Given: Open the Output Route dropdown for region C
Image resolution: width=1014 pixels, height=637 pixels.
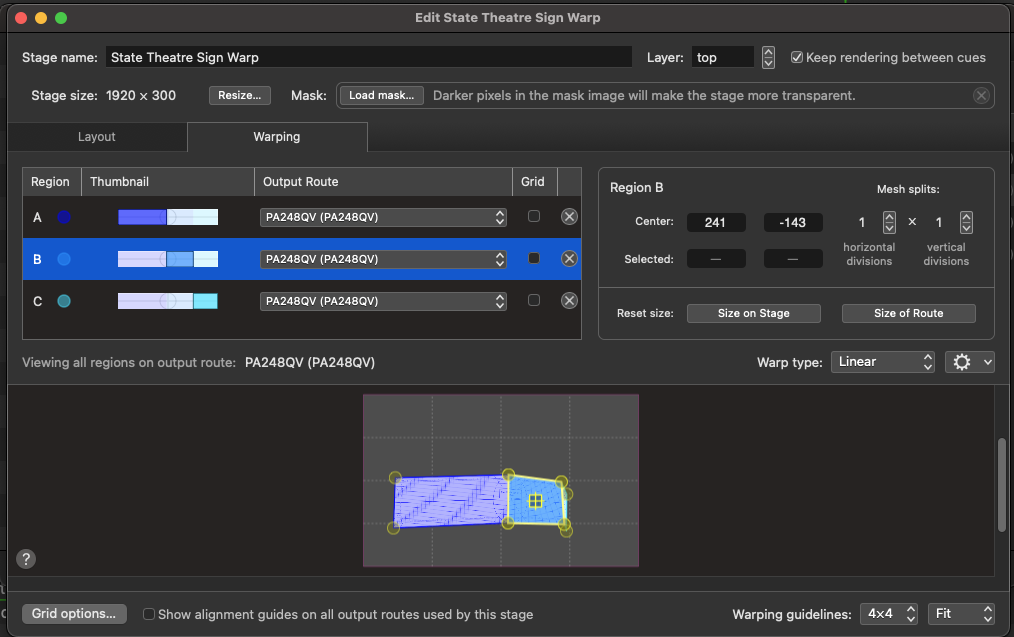Looking at the screenshot, I should (384, 301).
